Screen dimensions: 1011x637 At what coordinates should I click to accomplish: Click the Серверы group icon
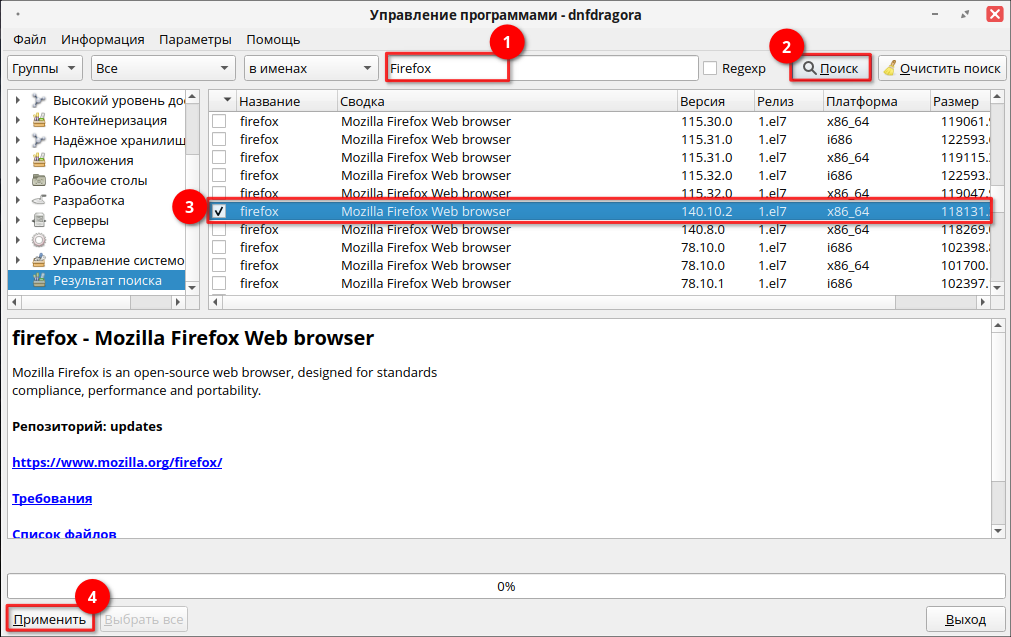pos(39,220)
